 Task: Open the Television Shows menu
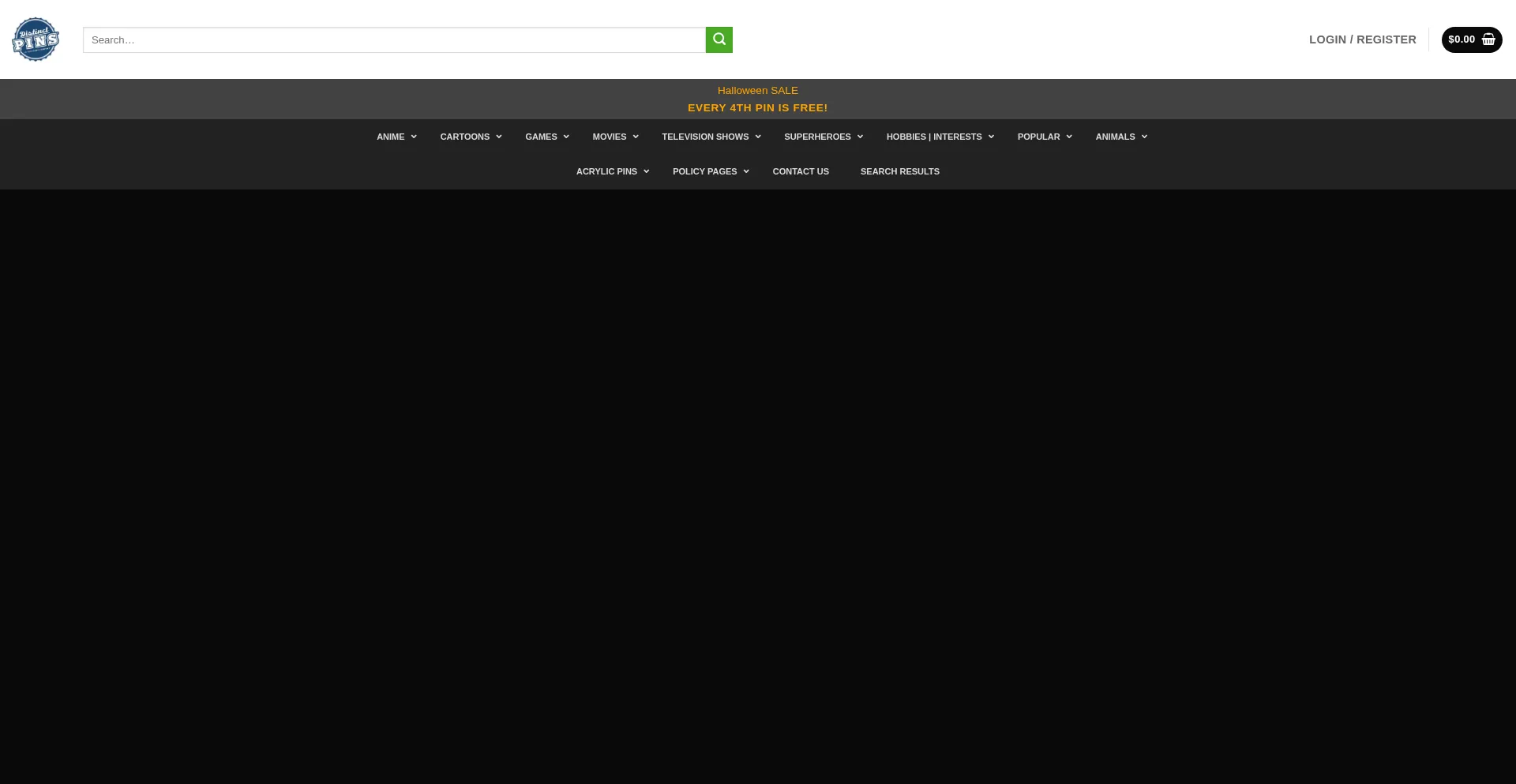pos(705,137)
